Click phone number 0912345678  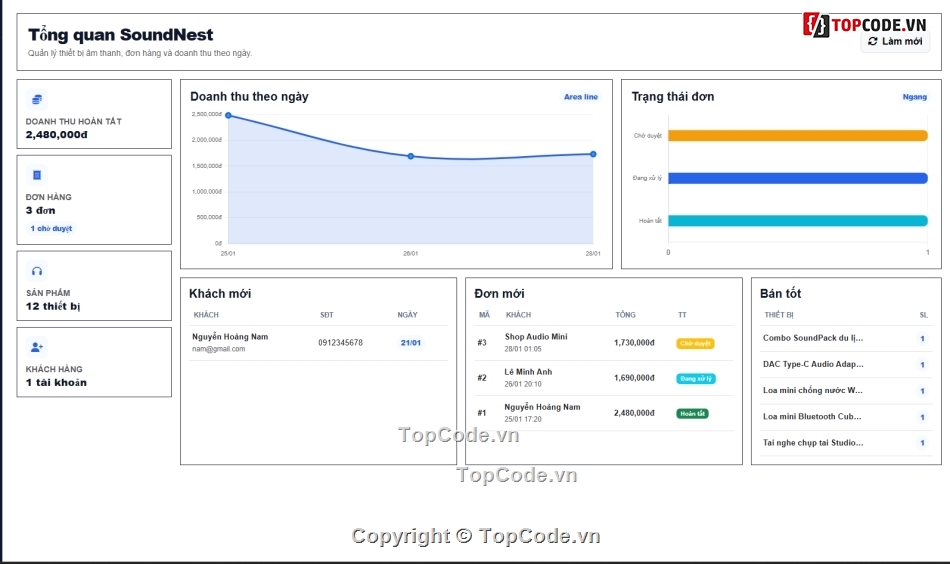click(x=340, y=343)
